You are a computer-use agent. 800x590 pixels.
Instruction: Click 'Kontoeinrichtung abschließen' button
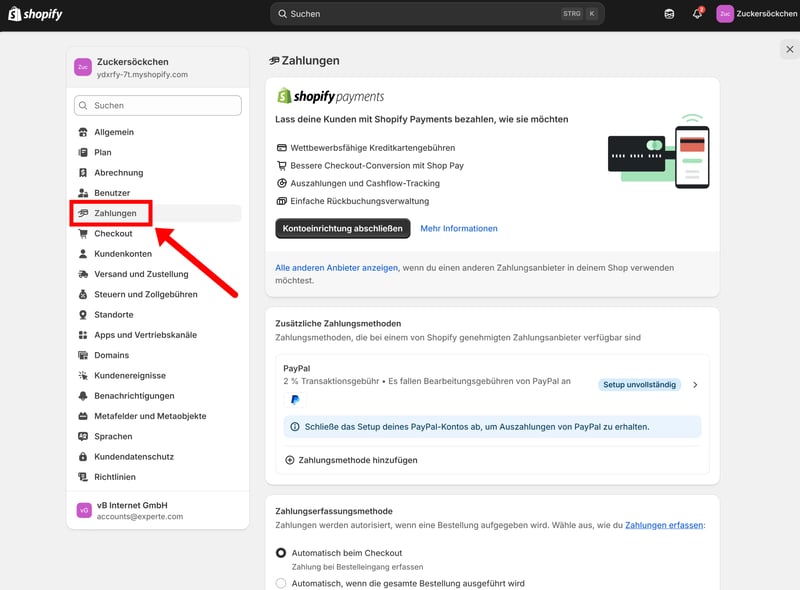pos(342,228)
